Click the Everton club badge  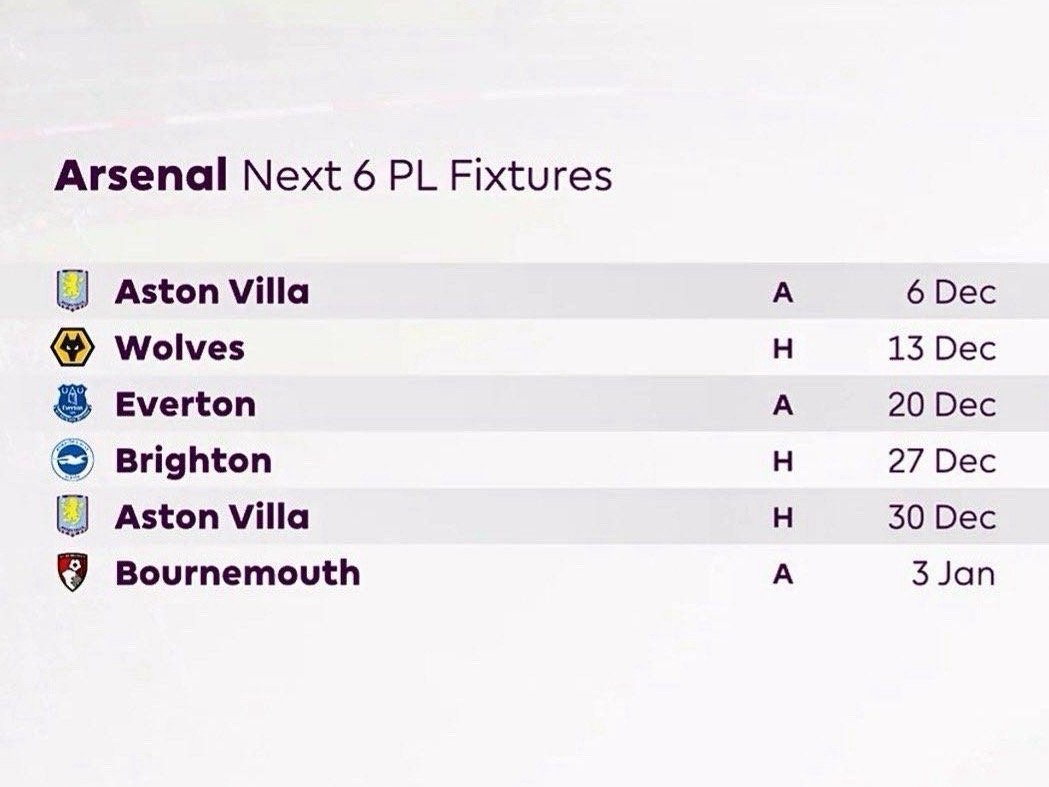[72, 404]
